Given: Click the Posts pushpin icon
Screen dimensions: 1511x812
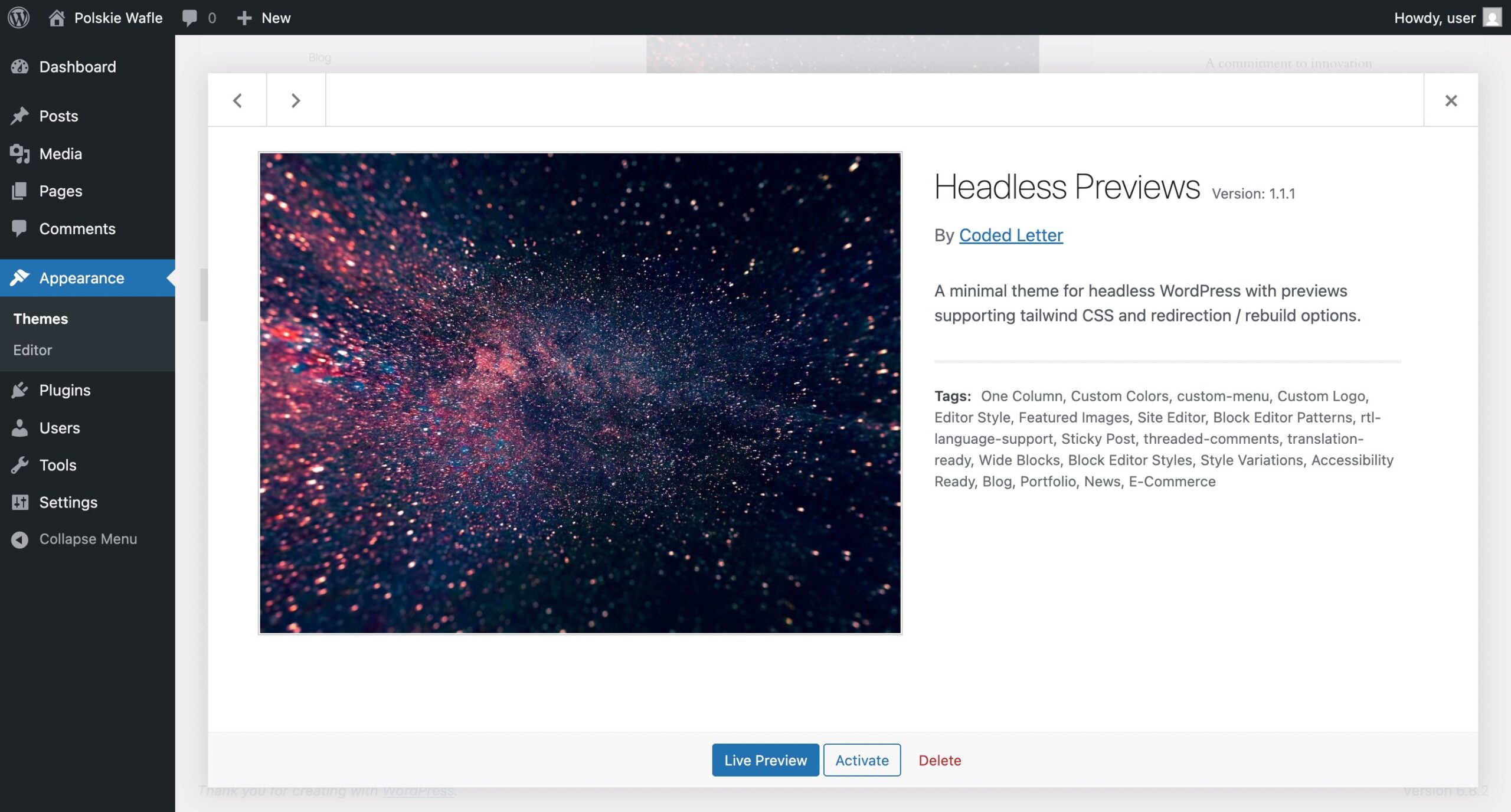Looking at the screenshot, I should pyautogui.click(x=19, y=116).
